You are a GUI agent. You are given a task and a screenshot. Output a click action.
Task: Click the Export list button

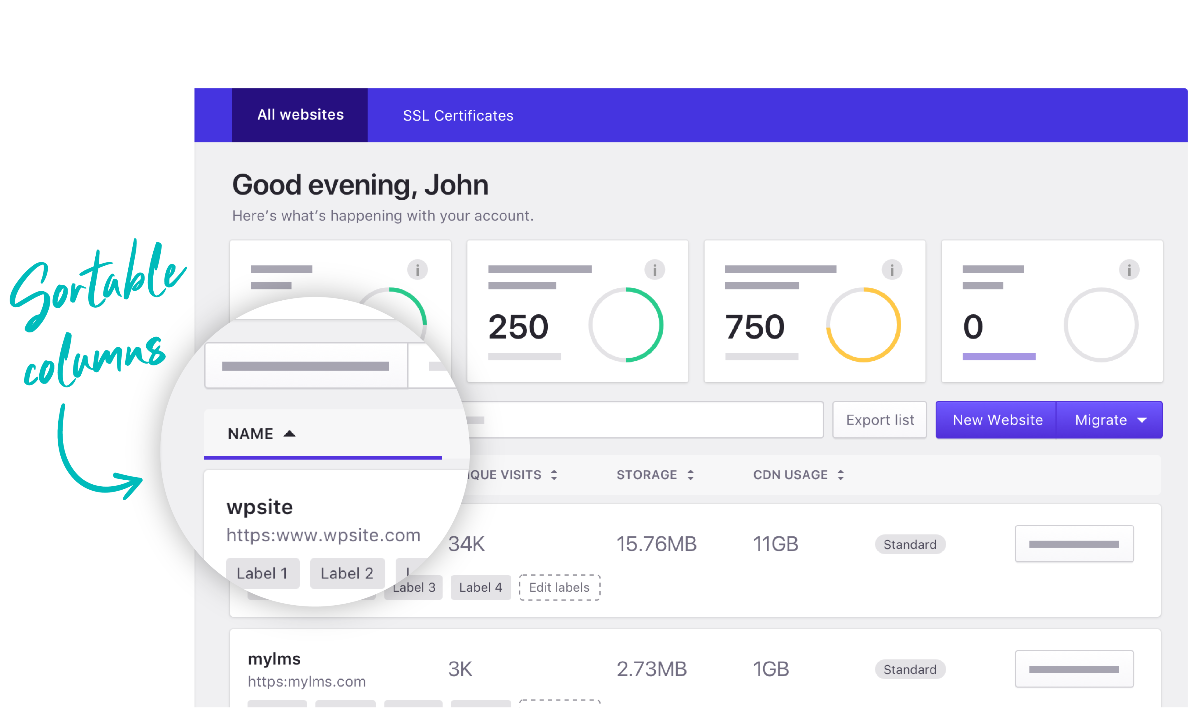coord(880,420)
